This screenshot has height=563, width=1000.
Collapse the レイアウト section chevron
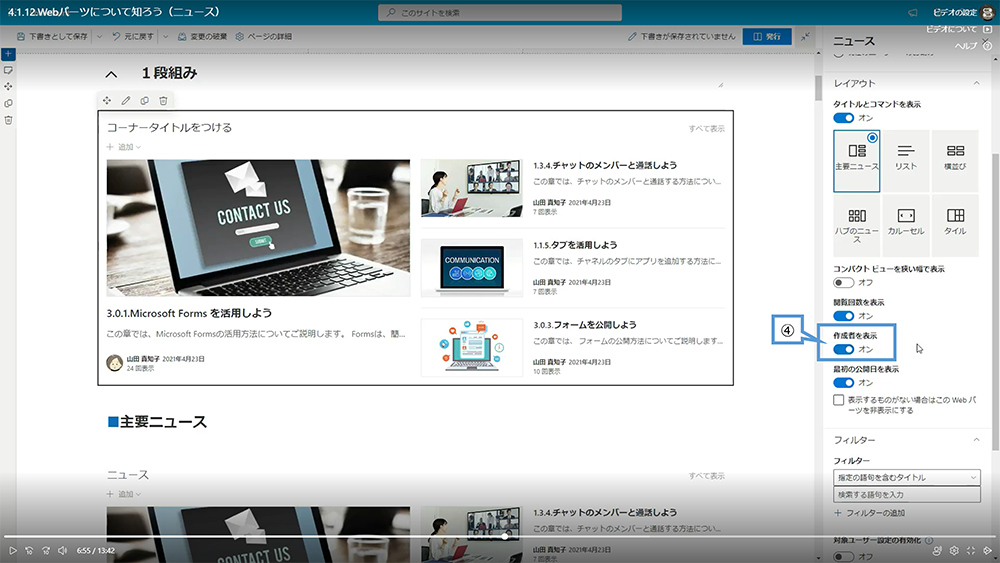976,83
